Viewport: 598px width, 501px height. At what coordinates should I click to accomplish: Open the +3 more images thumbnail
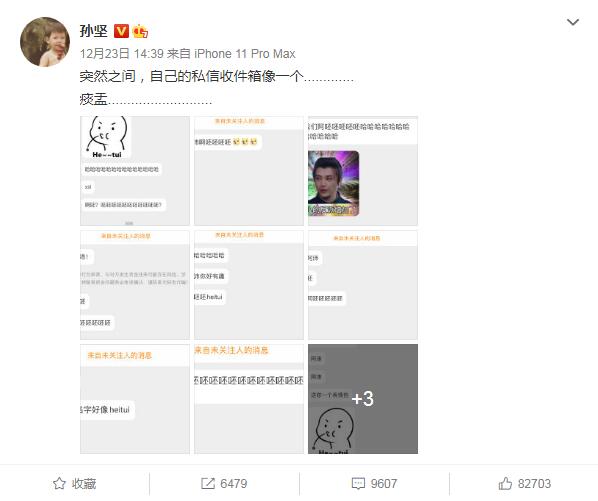coord(363,399)
